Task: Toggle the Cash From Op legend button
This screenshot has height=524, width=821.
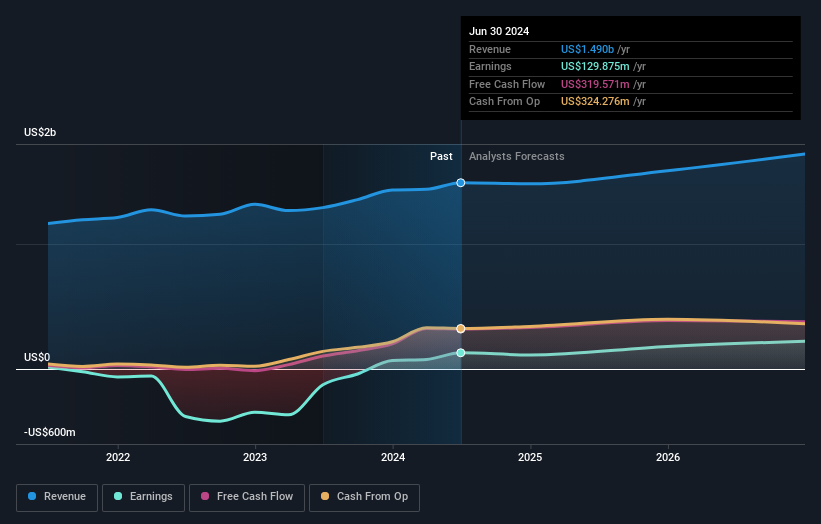Action: (364, 497)
